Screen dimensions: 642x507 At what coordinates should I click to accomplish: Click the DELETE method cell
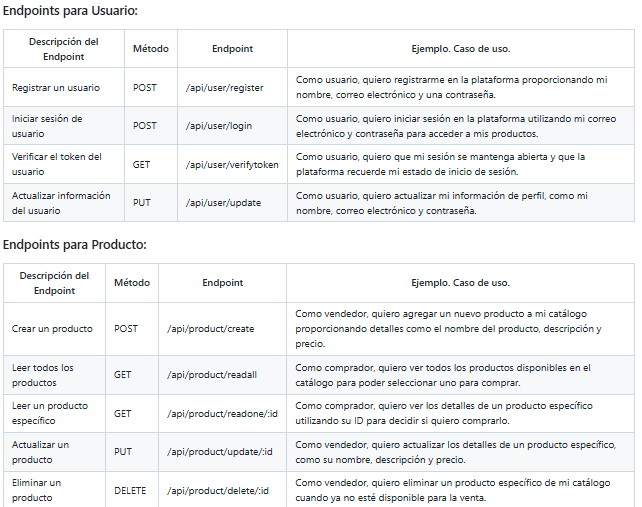tap(130, 491)
